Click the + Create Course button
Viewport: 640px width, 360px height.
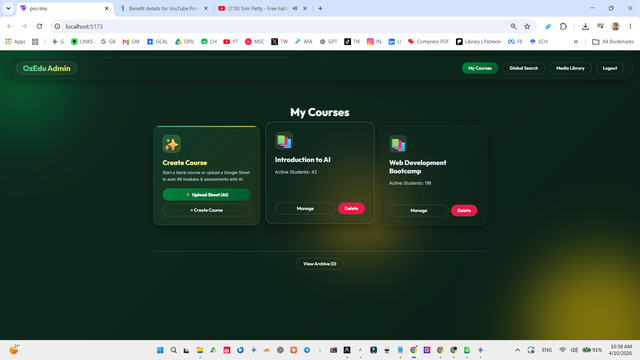[207, 210]
